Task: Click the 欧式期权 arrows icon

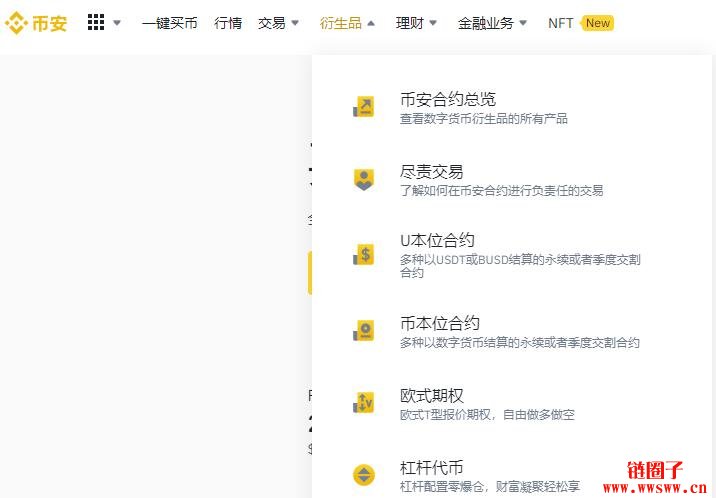Action: tap(364, 403)
